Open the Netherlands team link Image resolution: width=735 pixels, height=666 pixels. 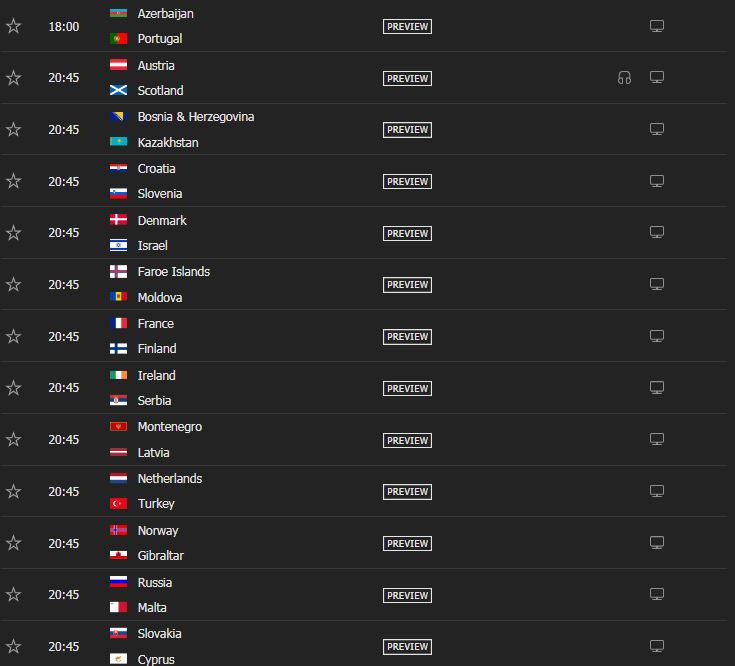(170, 479)
